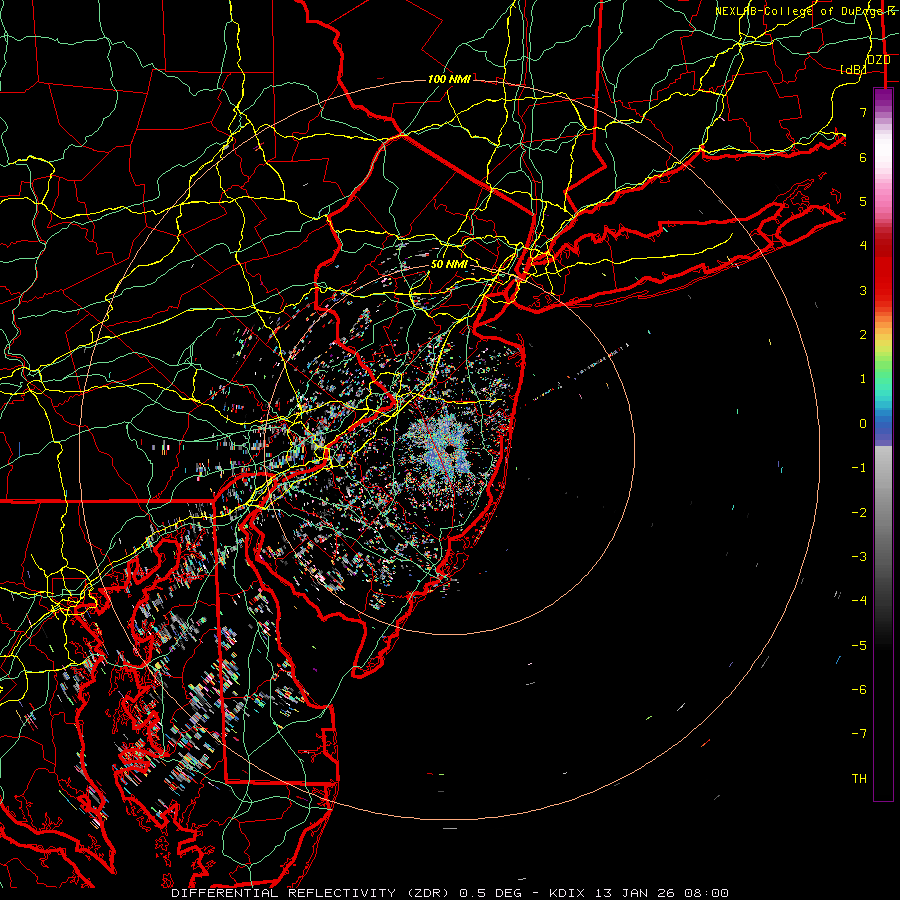
Task: Click the "4" value on the dB scale
Action: coord(863,246)
